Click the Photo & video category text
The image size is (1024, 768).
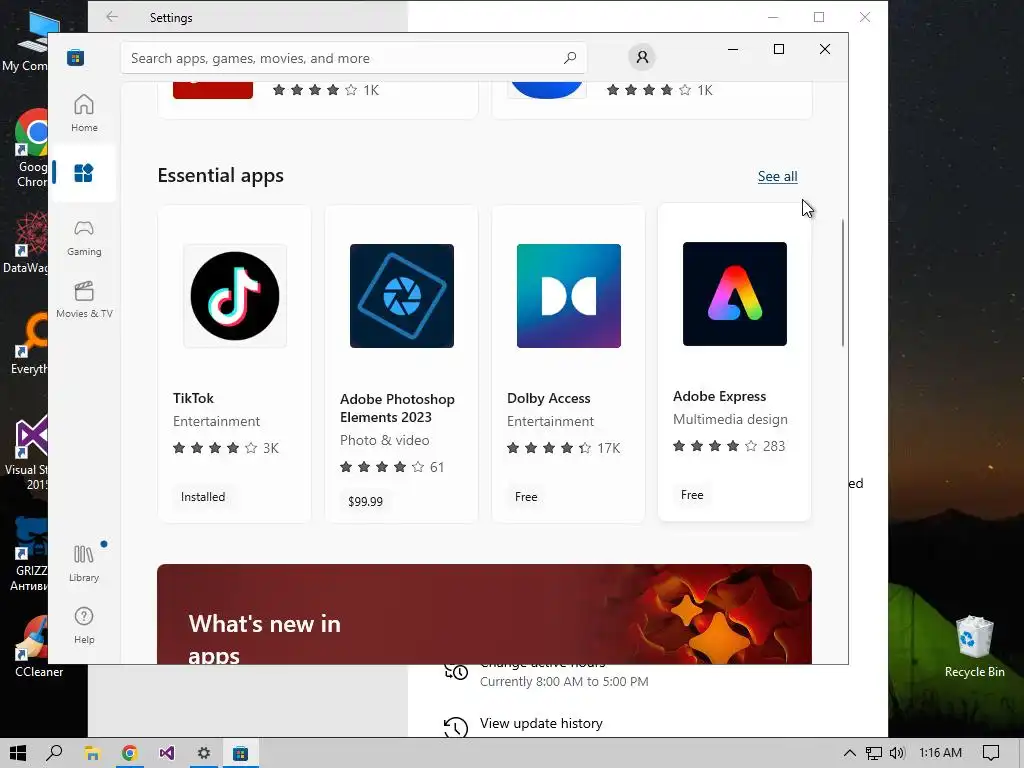(384, 440)
